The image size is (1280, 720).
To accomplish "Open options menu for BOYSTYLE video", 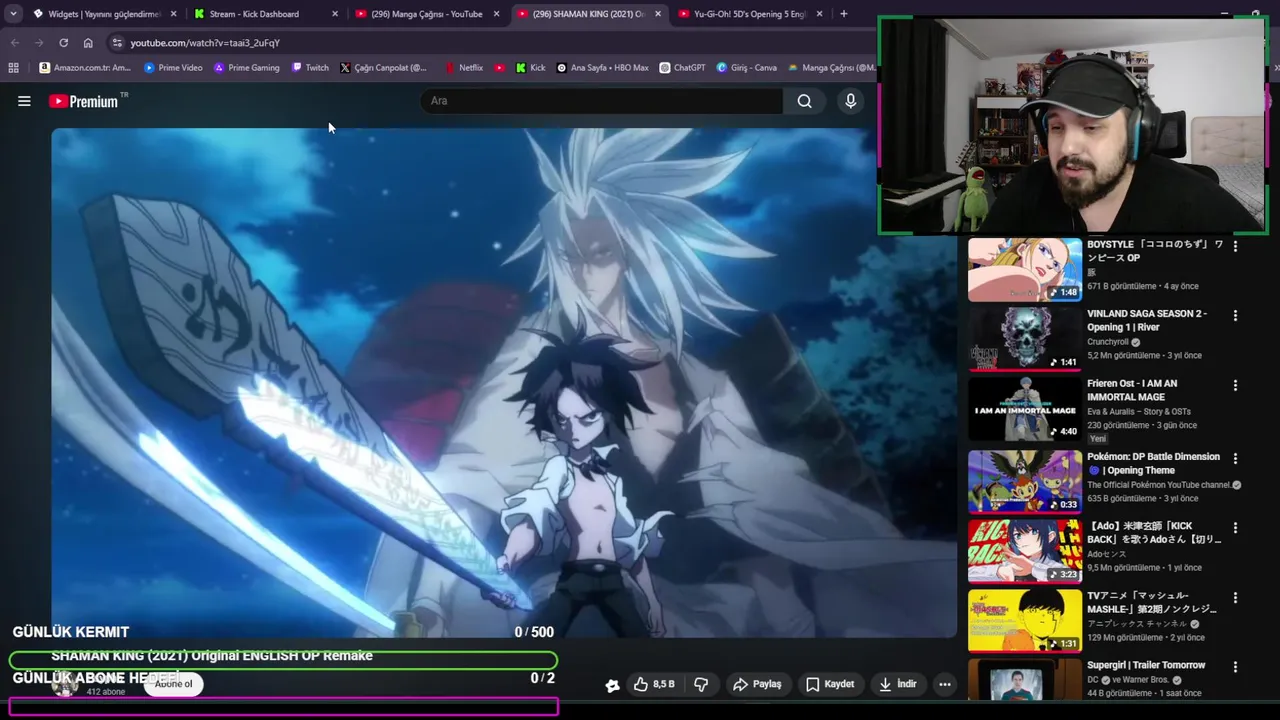I will [x=1235, y=246].
